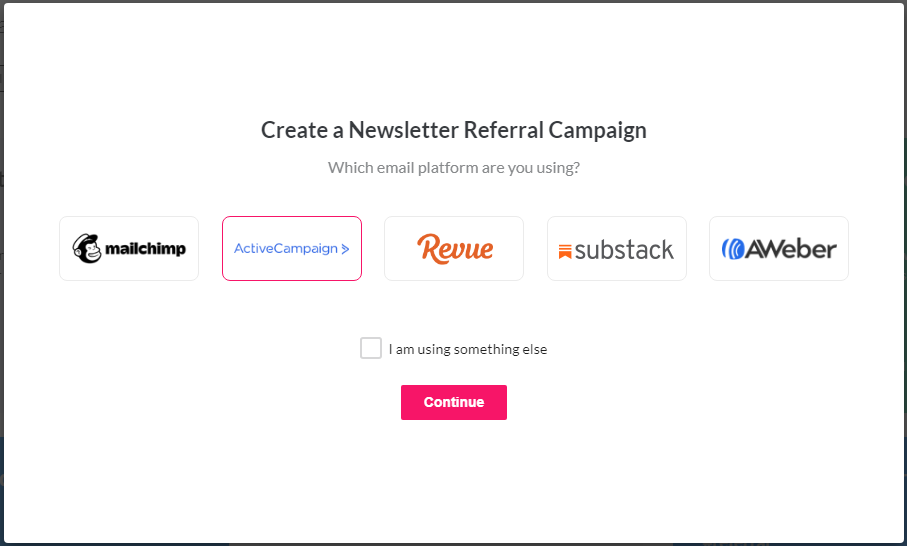The height and width of the screenshot is (546, 907).
Task: Select the Revue email platform card
Action: pyautogui.click(x=454, y=249)
